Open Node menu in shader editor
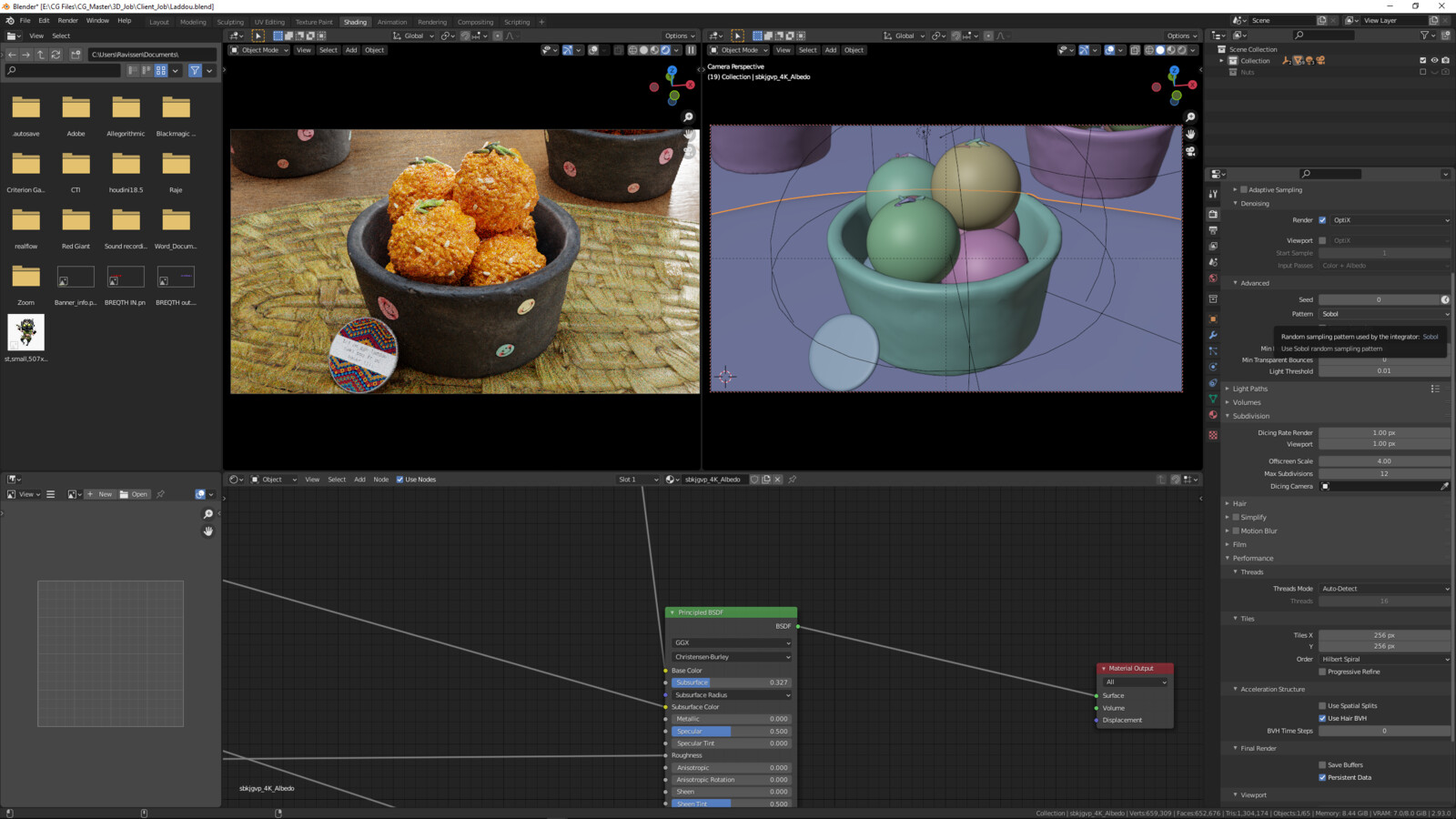 click(380, 480)
